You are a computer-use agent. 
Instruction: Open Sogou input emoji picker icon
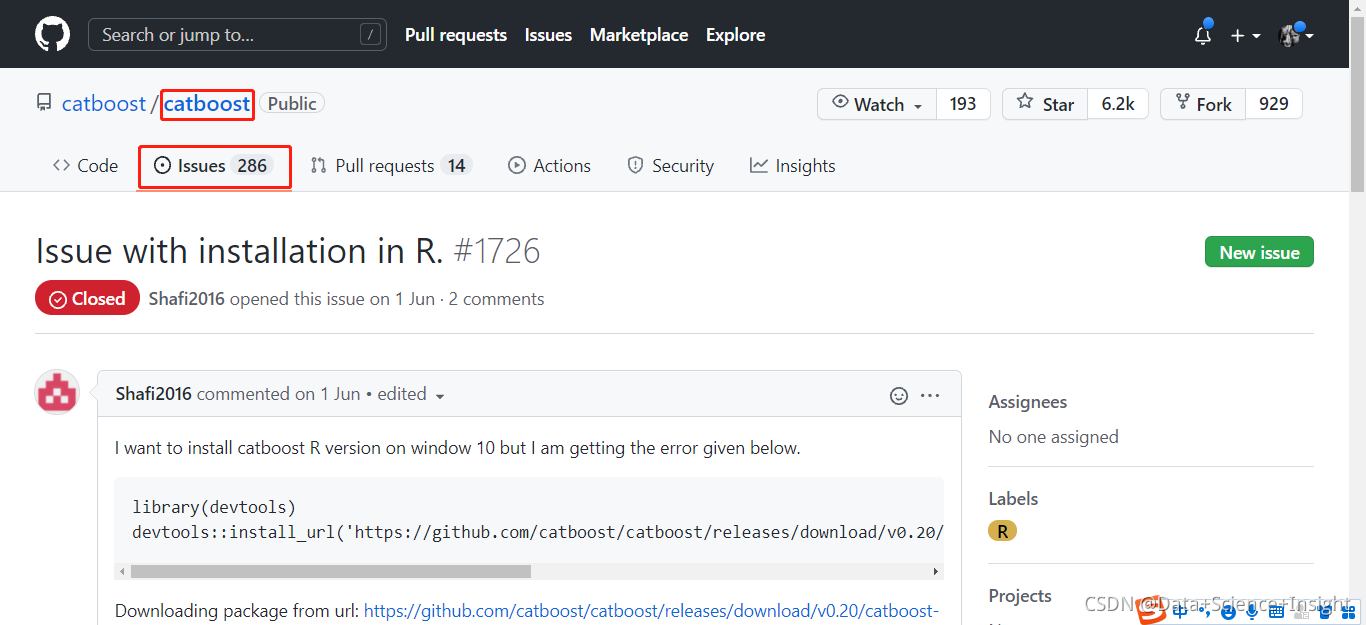(1228, 611)
